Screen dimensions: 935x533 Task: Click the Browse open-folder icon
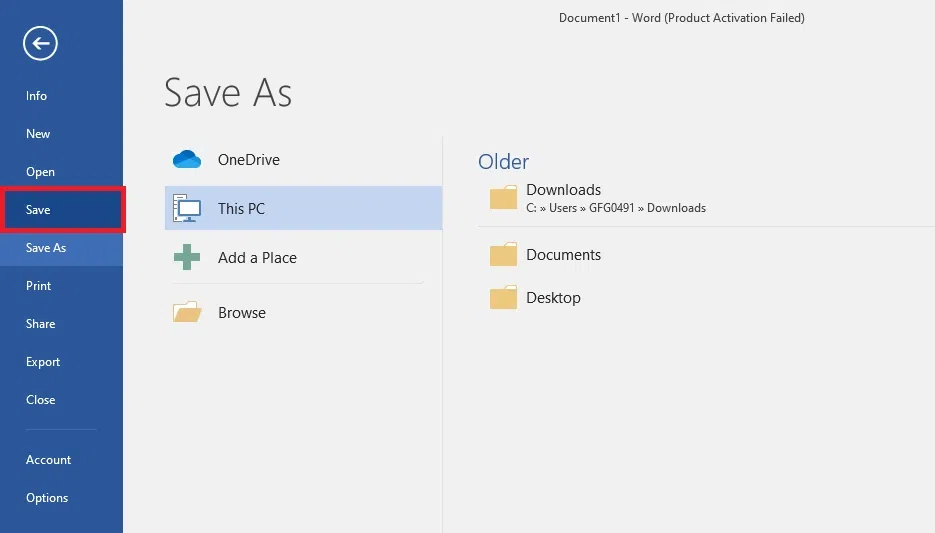point(187,312)
